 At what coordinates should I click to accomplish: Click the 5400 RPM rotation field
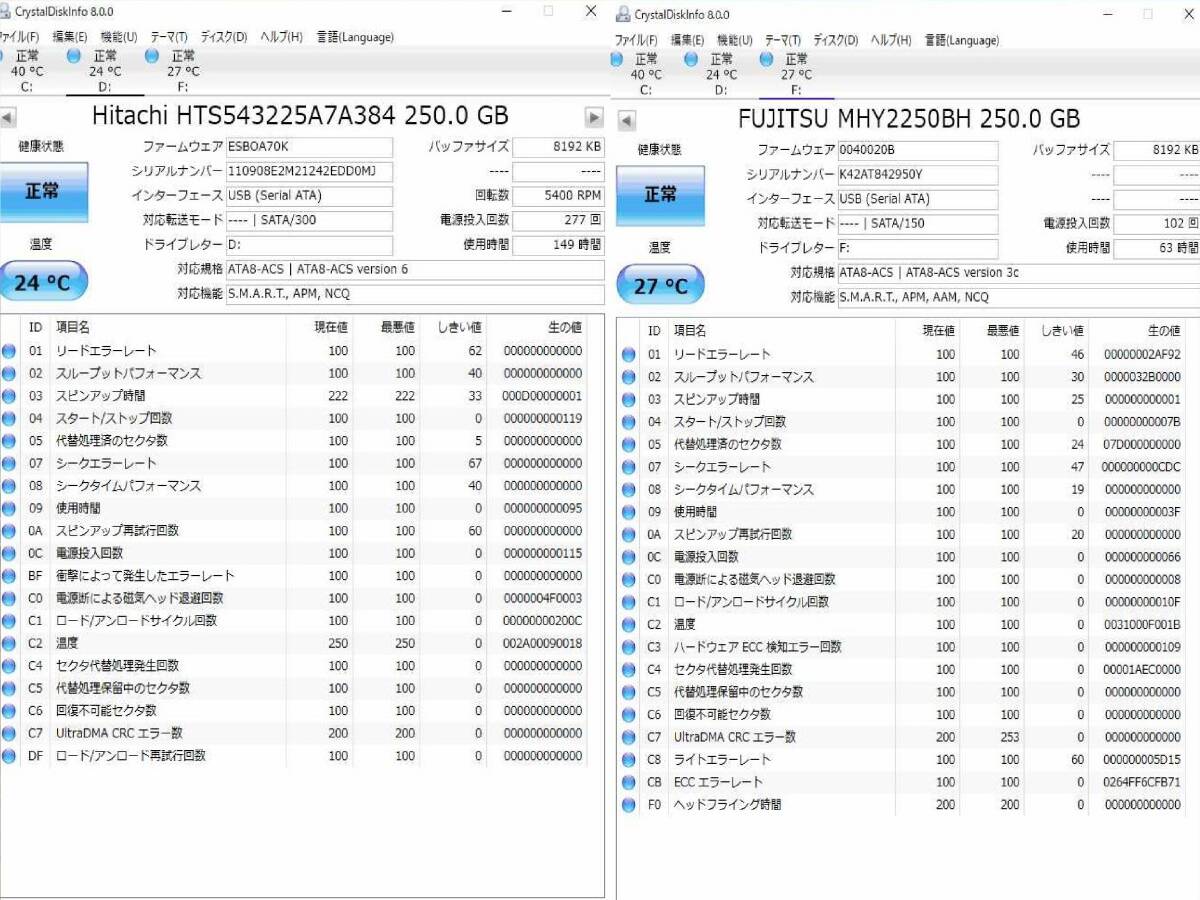559,196
